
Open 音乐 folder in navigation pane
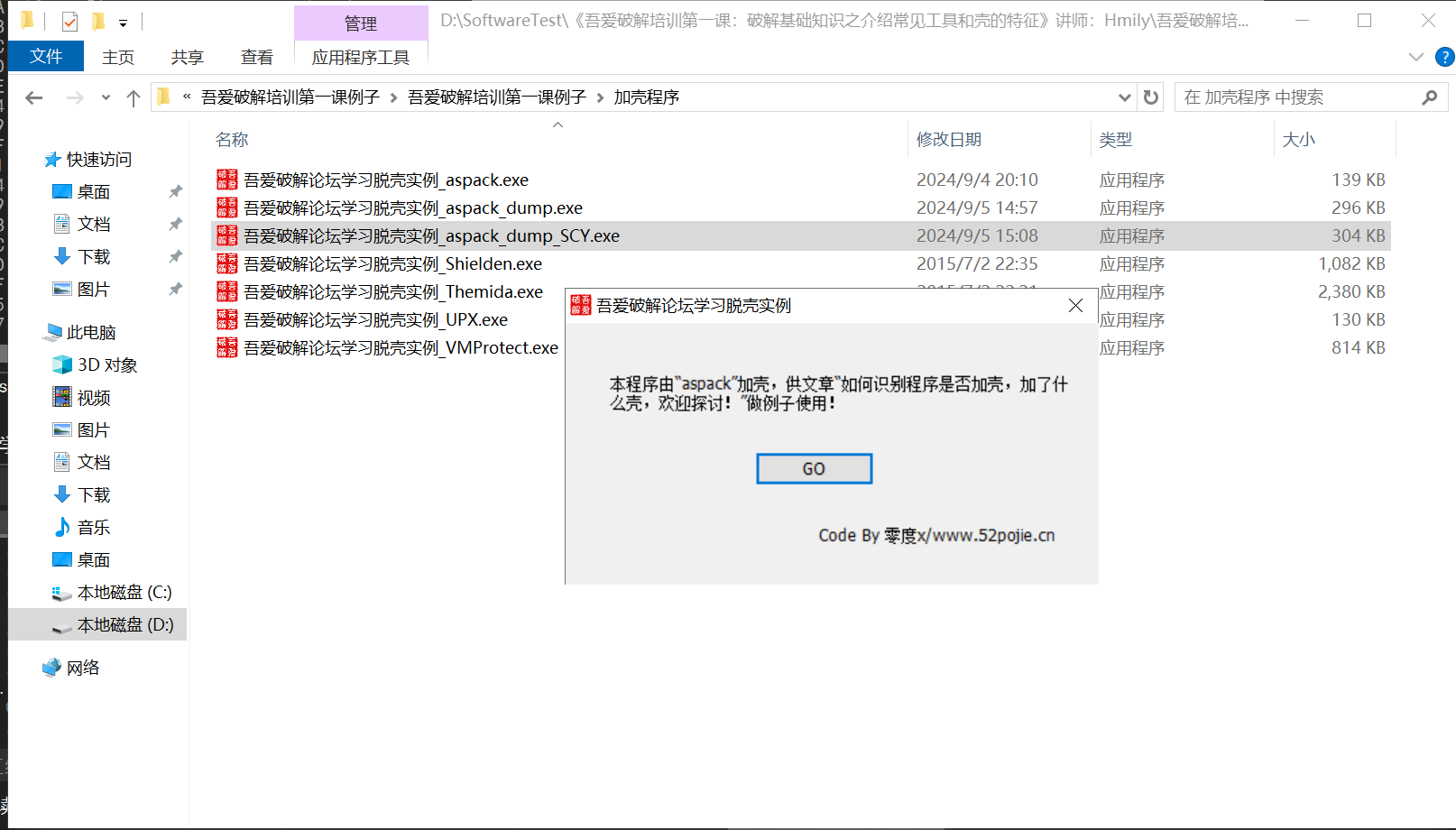click(93, 527)
